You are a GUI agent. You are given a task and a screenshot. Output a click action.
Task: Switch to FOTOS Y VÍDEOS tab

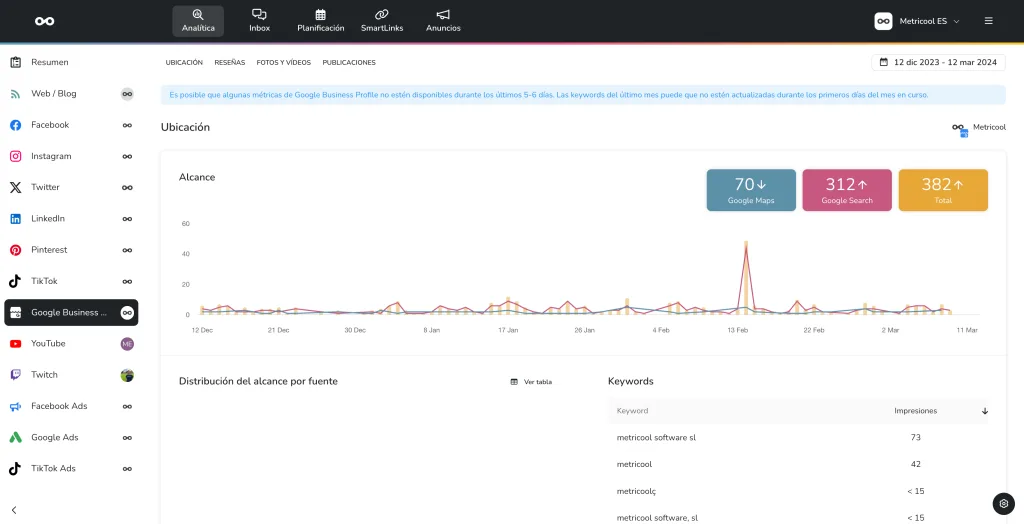[x=283, y=63]
